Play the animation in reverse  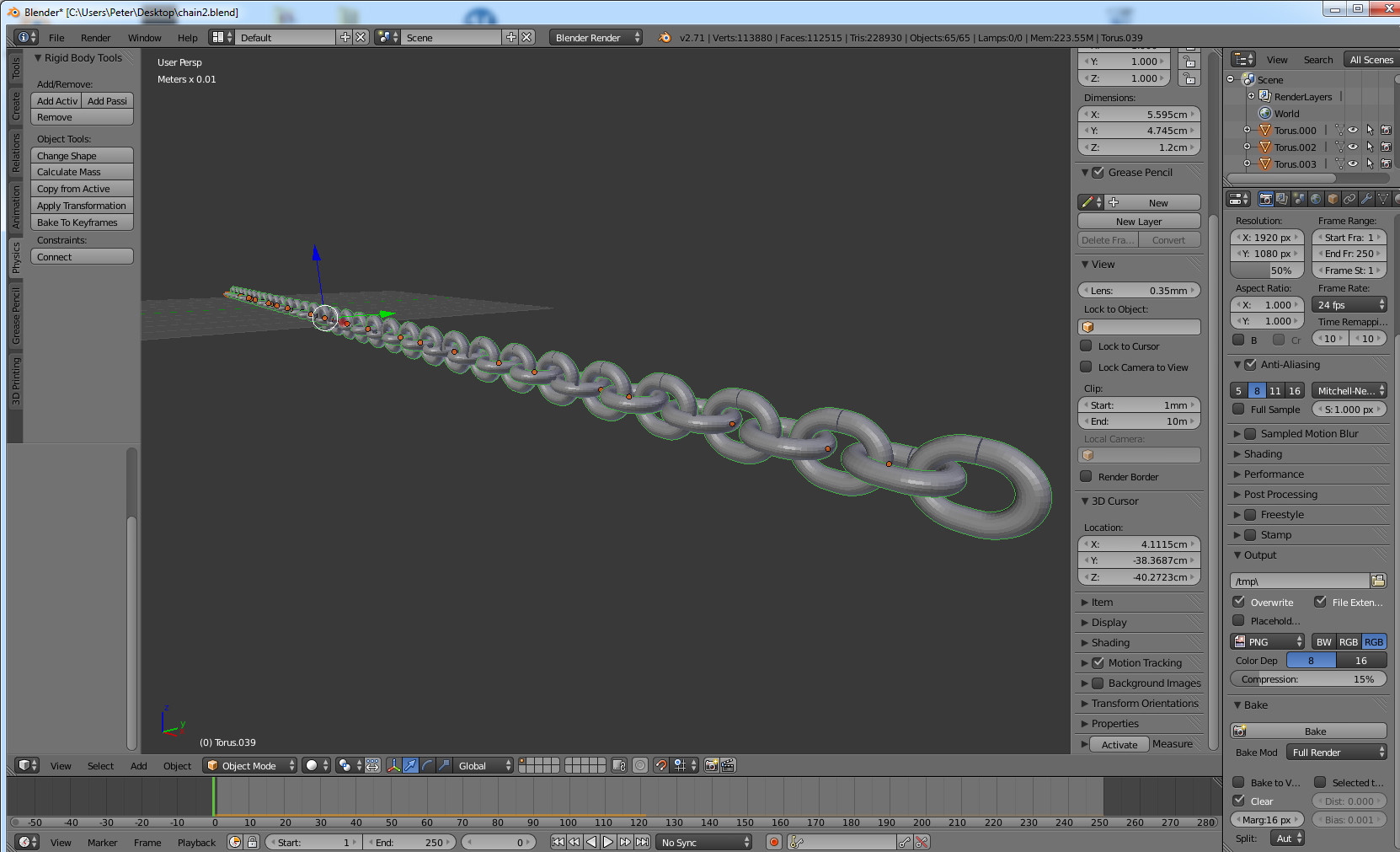591,842
